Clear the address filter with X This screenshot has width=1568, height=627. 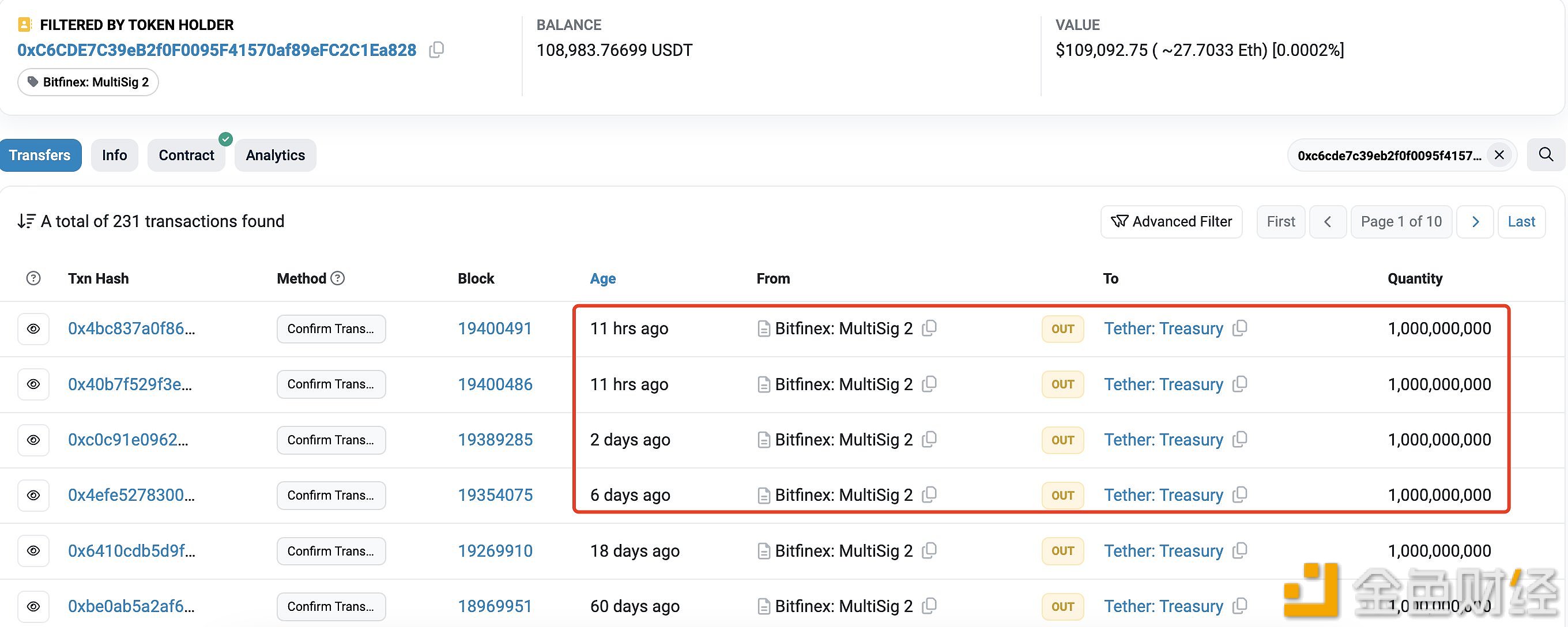click(1499, 155)
